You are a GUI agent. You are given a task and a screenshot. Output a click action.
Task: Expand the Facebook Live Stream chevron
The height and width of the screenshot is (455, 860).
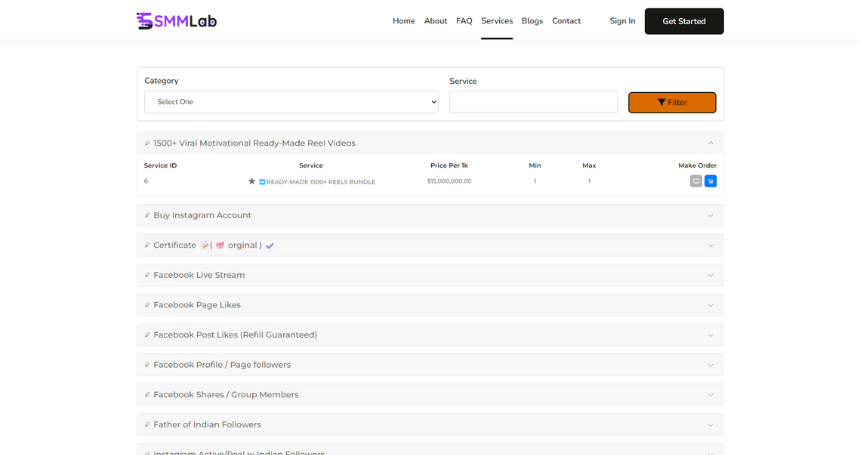pyautogui.click(x=710, y=275)
